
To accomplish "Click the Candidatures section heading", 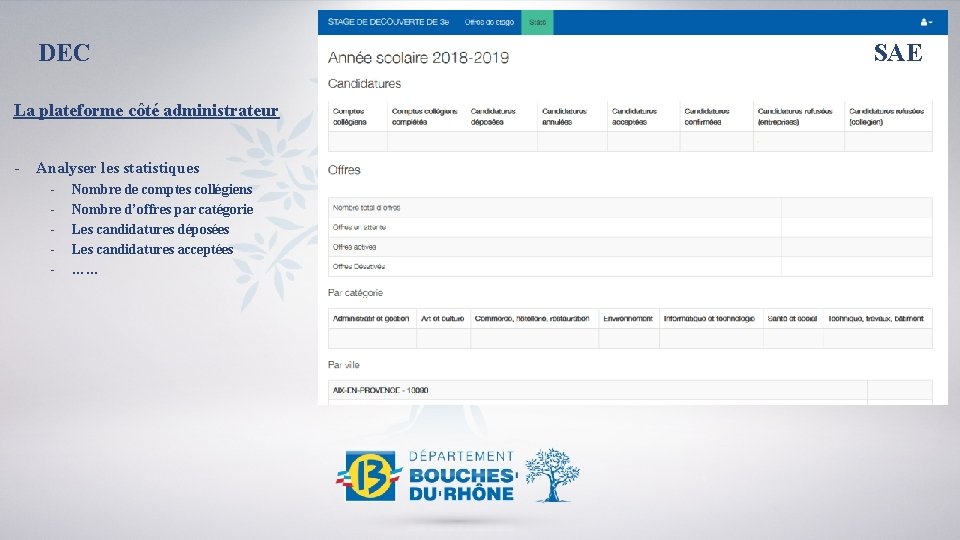I will 364,83.
